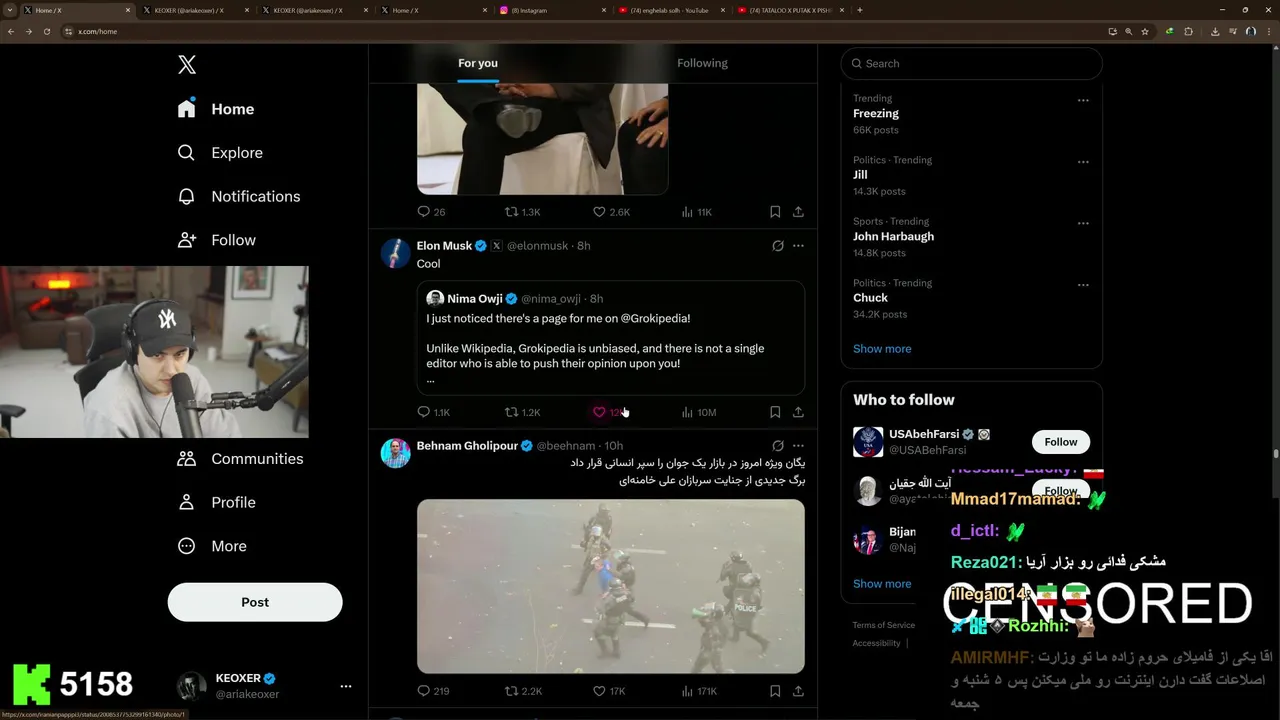Open more options for Jill trend

[1083, 162]
